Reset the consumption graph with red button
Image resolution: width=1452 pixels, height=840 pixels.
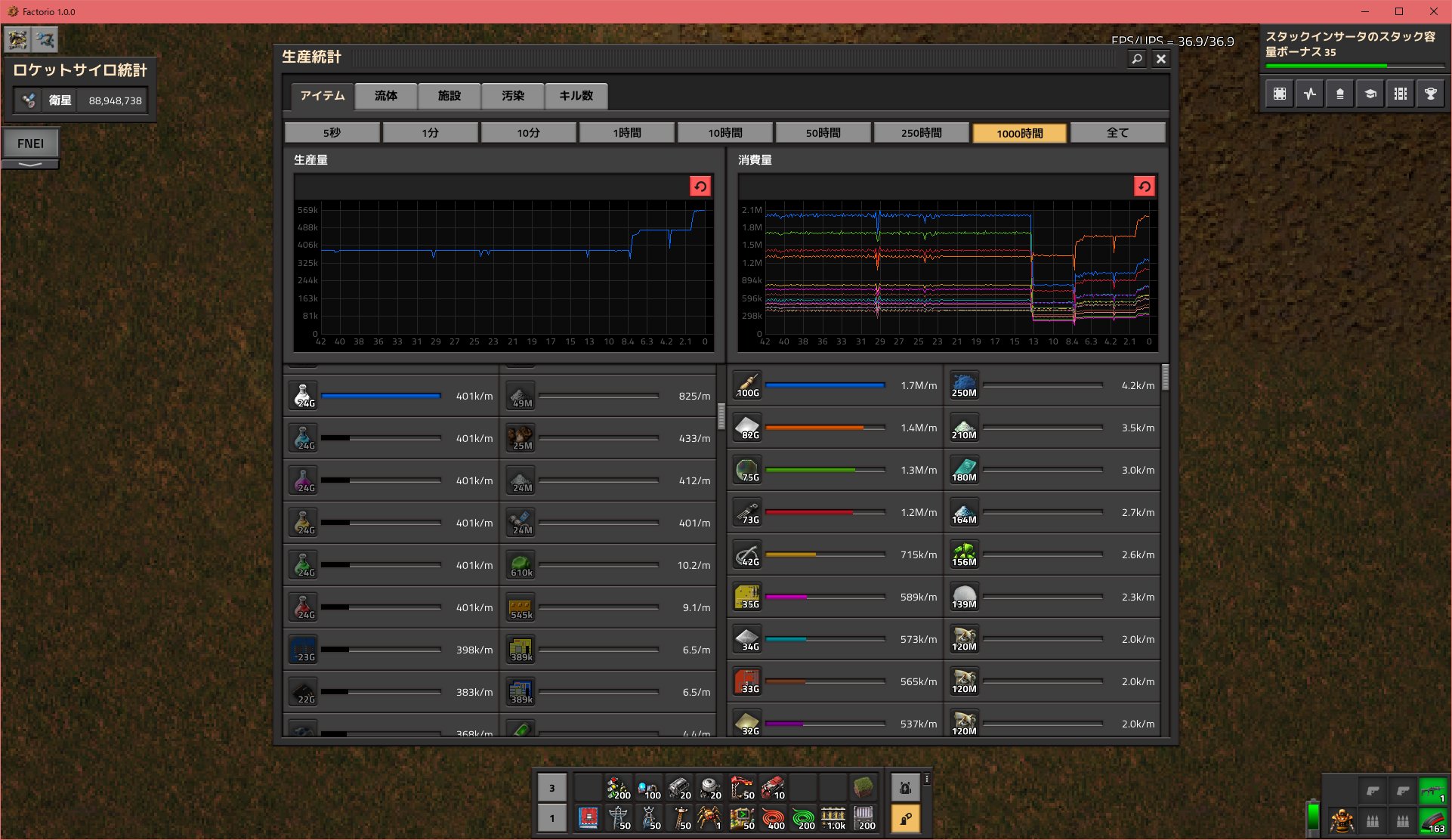click(x=1145, y=187)
